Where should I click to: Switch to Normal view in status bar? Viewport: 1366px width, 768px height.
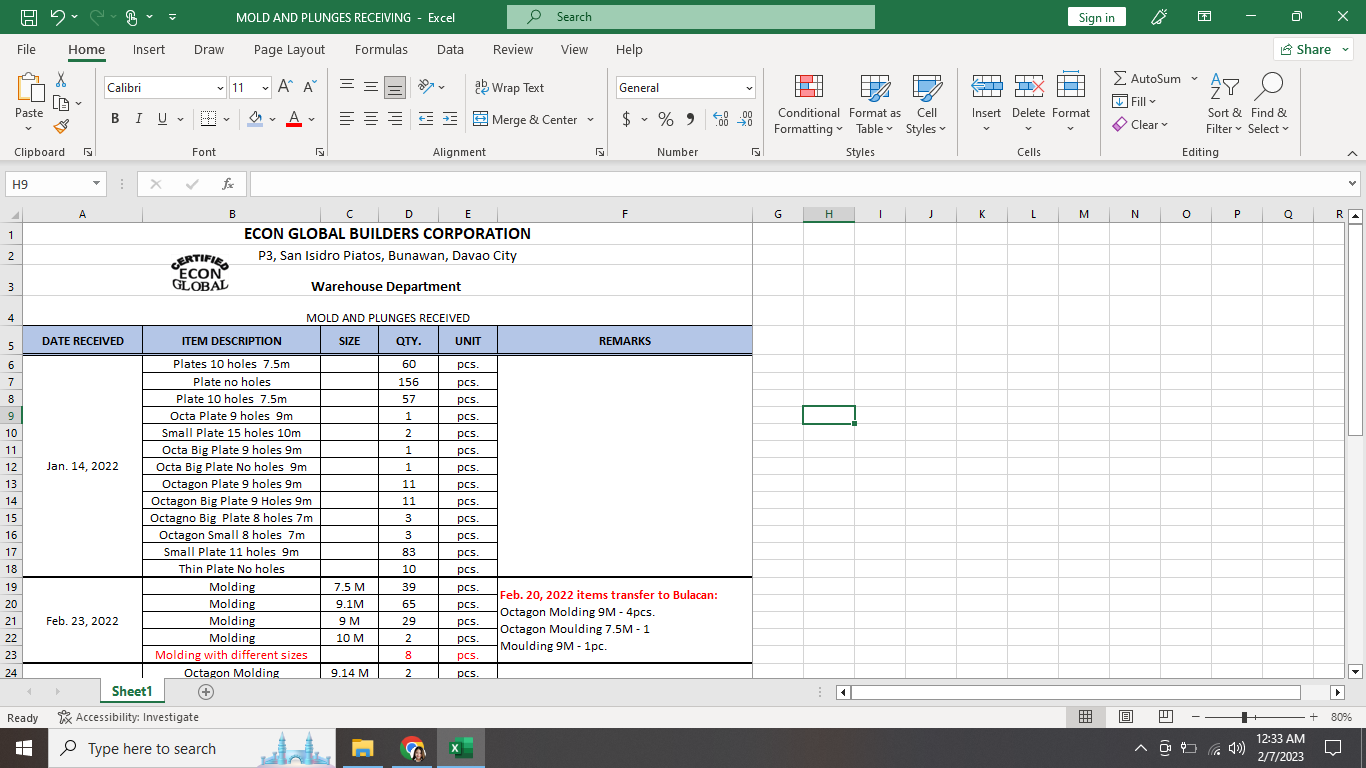tap(1085, 717)
